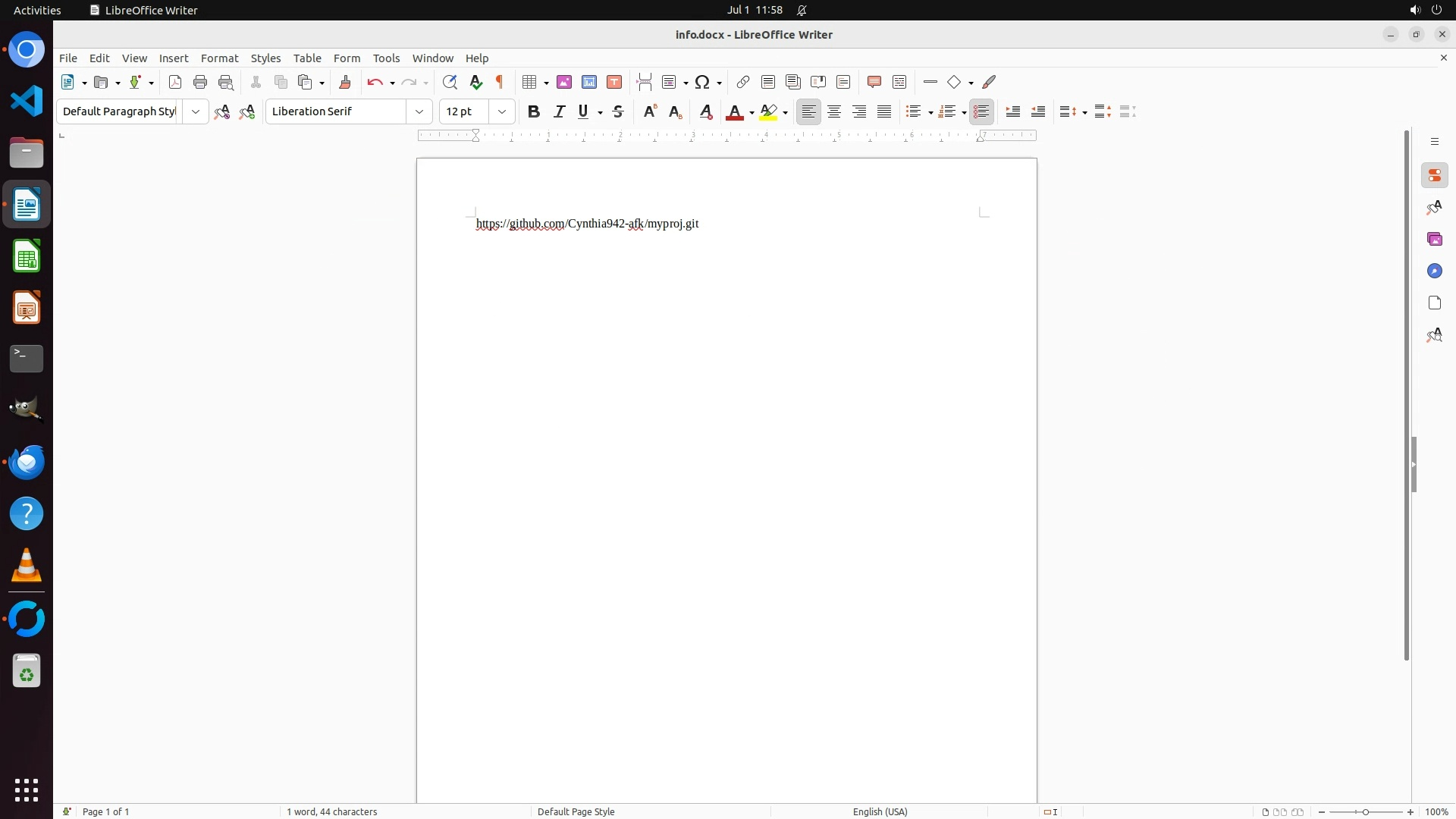This screenshot has width=1456, height=819.
Task: Click the Export as PDF icon
Action: (x=175, y=82)
